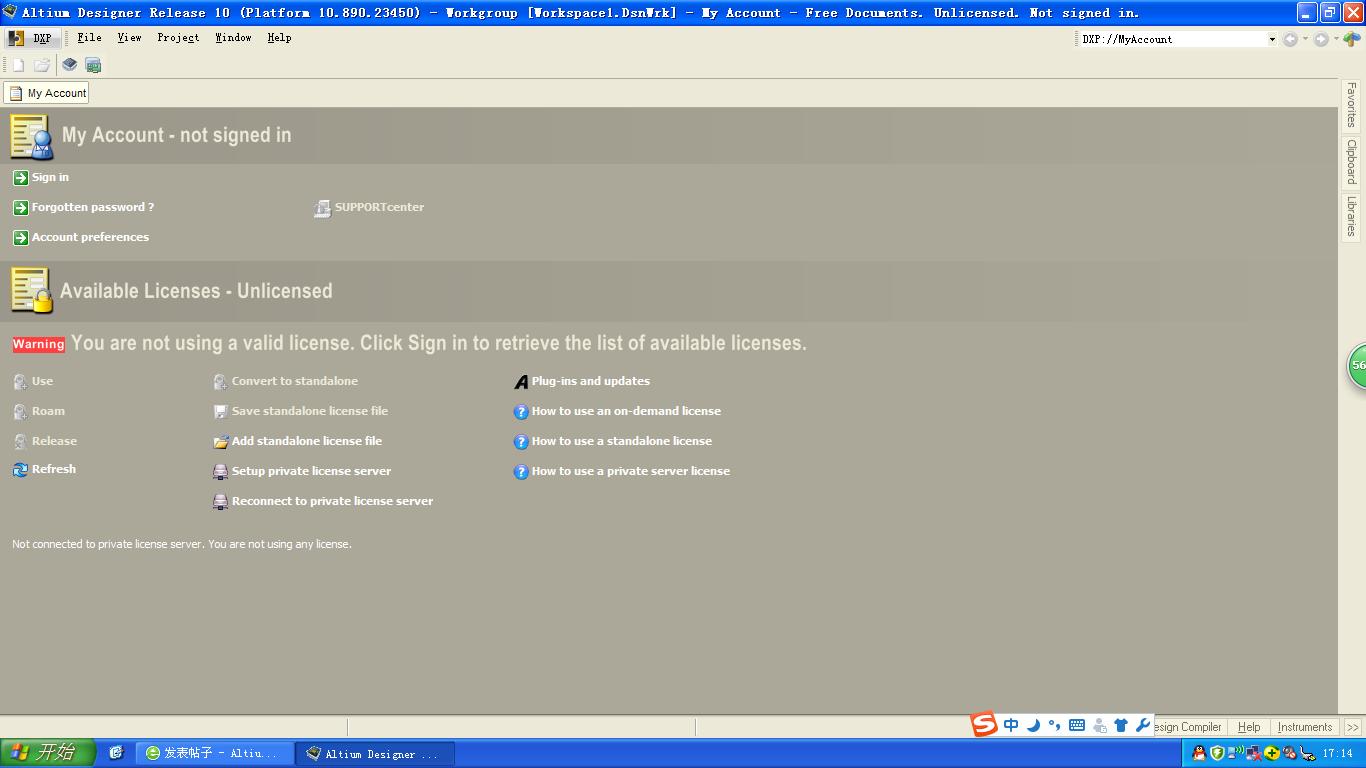Open the Favorites side panel tab
This screenshot has width=1366, height=768.
[x=1351, y=105]
